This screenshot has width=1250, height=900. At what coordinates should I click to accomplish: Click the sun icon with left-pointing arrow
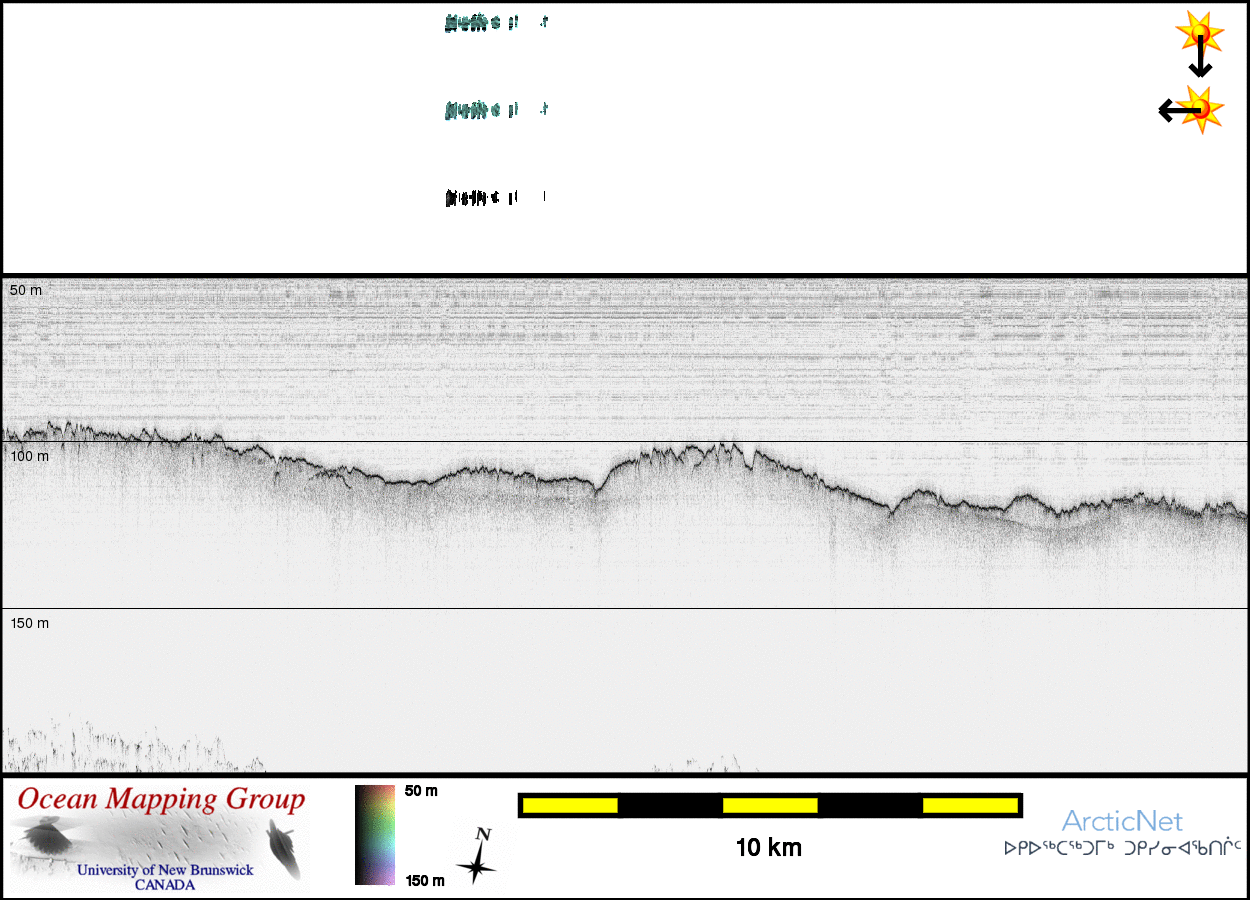(1198, 109)
